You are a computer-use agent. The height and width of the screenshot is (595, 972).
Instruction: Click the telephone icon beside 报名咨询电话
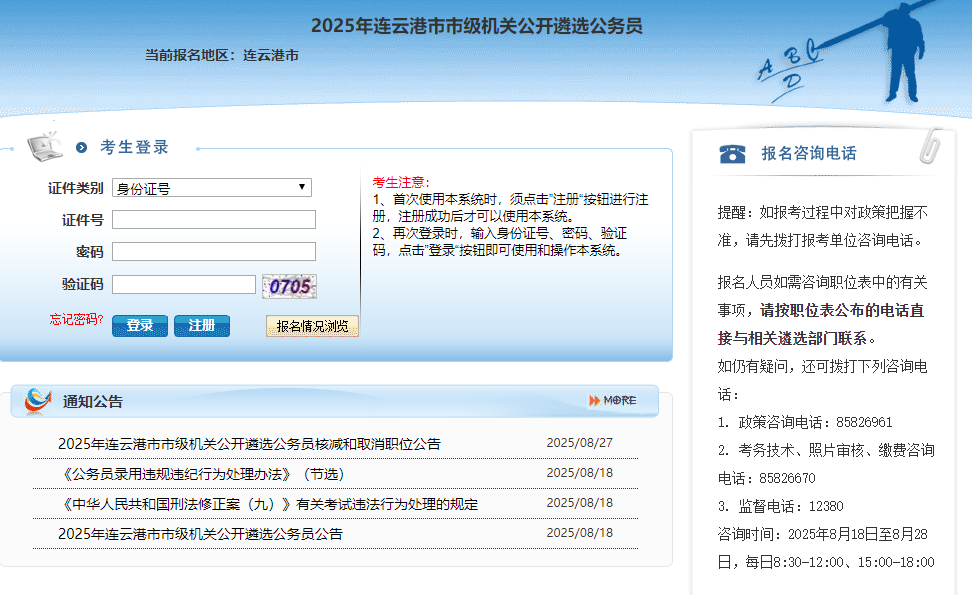[732, 153]
